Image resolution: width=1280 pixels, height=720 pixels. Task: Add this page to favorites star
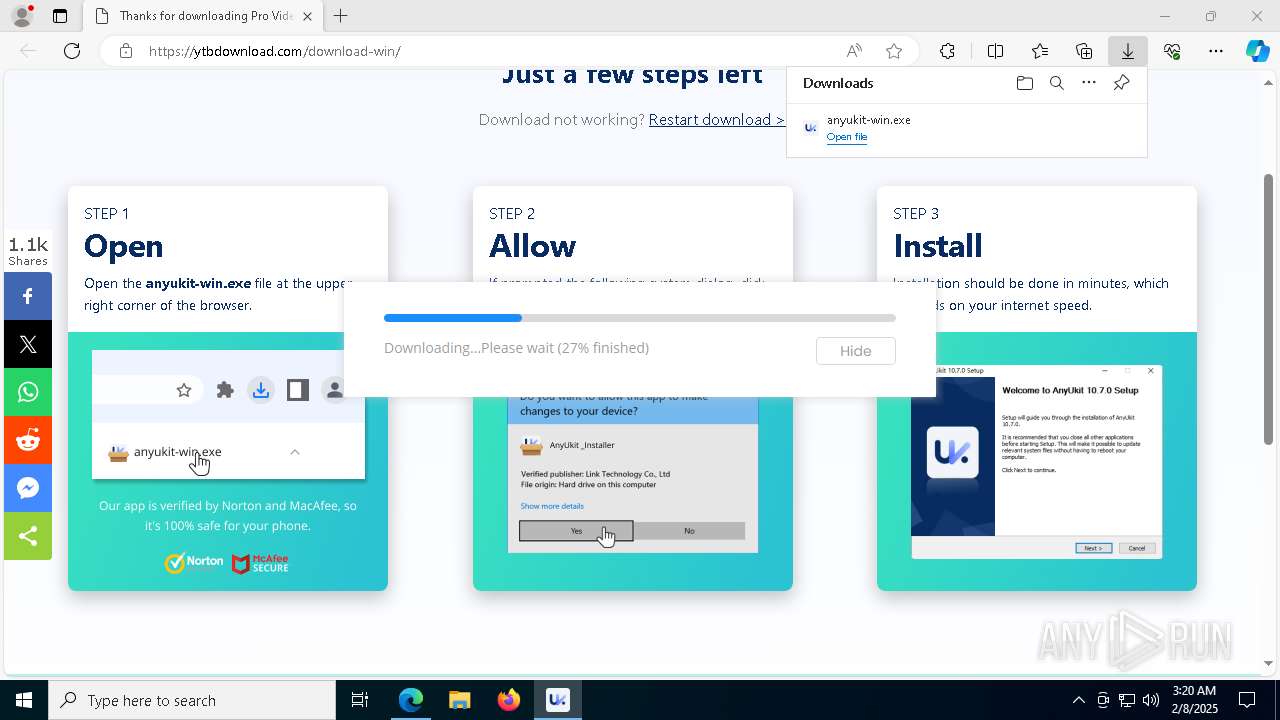point(894,51)
